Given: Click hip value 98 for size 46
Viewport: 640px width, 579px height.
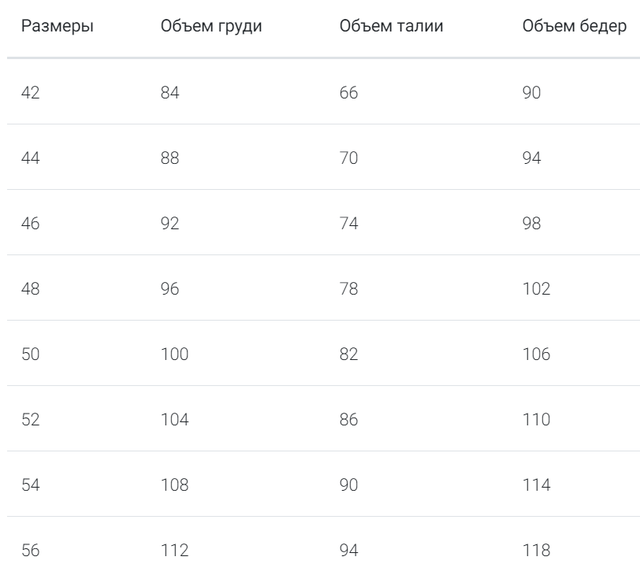Looking at the screenshot, I should tap(531, 223).
